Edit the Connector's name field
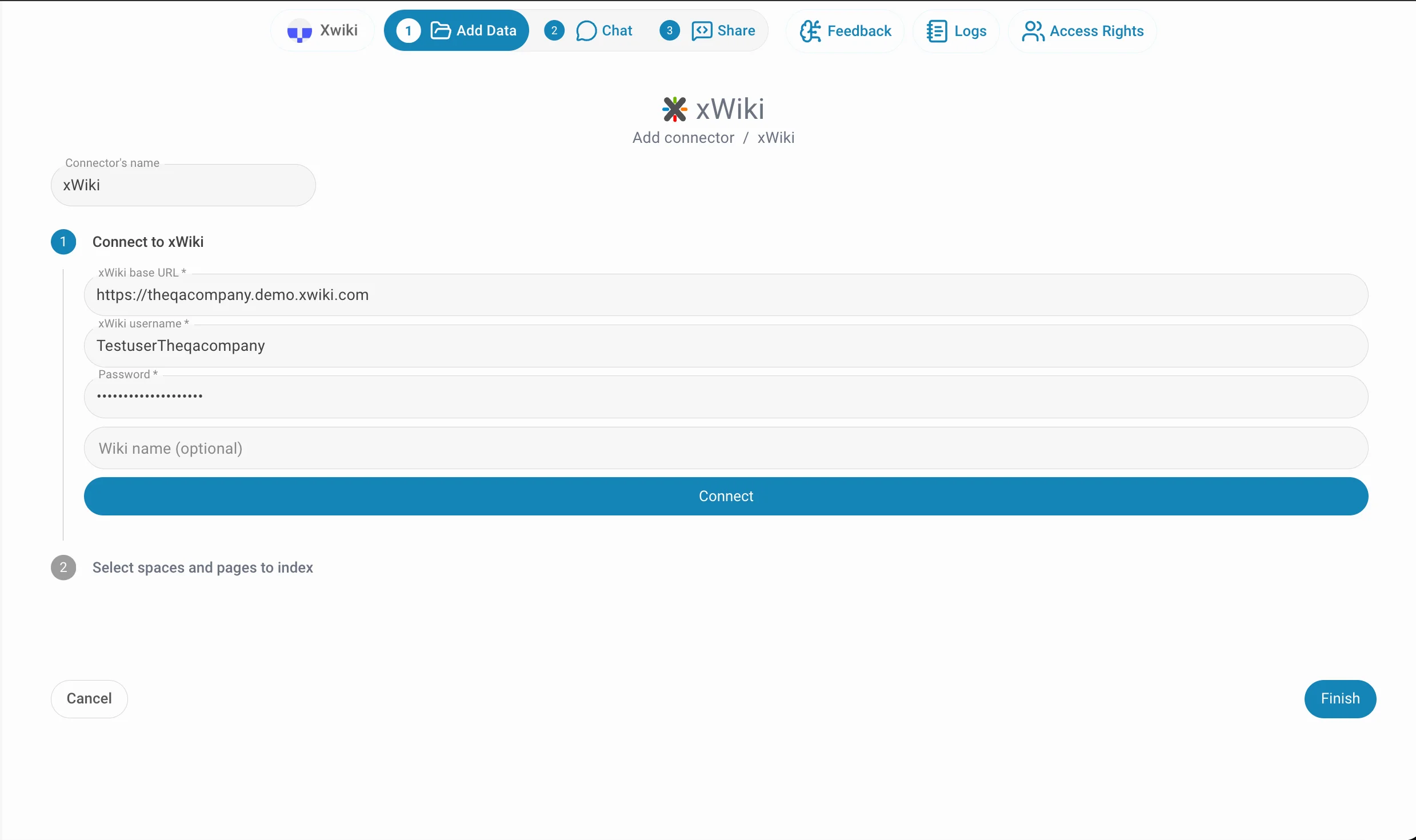The height and width of the screenshot is (840, 1416). [x=183, y=185]
